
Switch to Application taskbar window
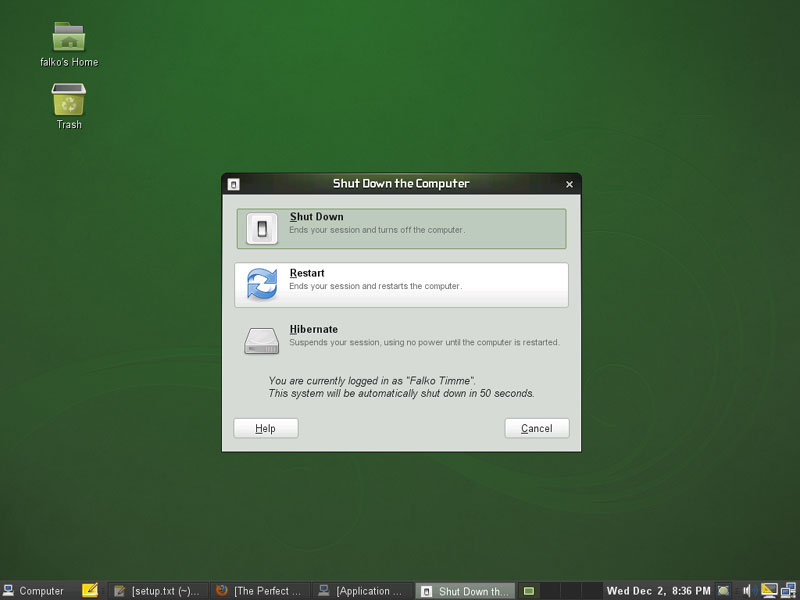pyautogui.click(x=362, y=591)
